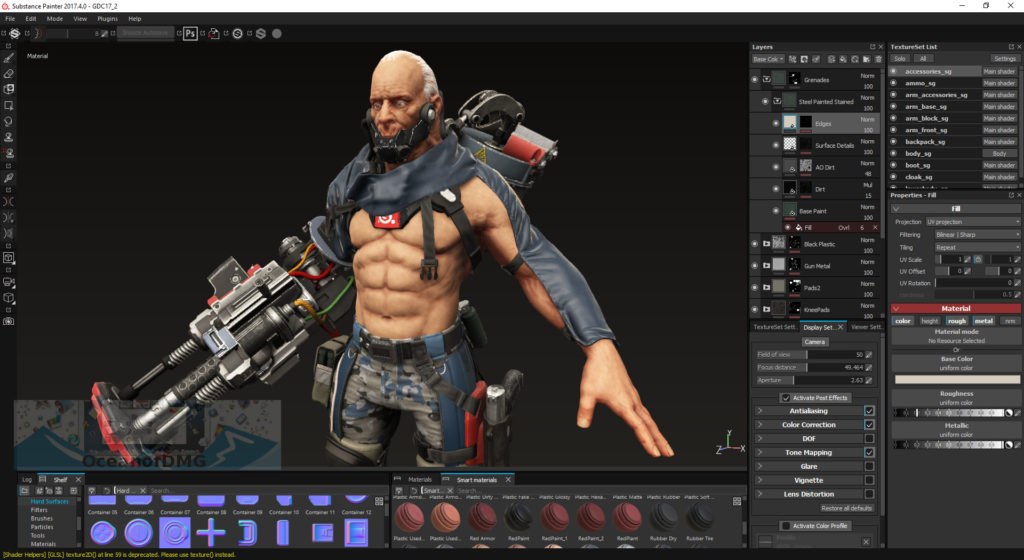Click Restore all defaults button
Viewport: 1024px width, 560px height.
[x=846, y=508]
